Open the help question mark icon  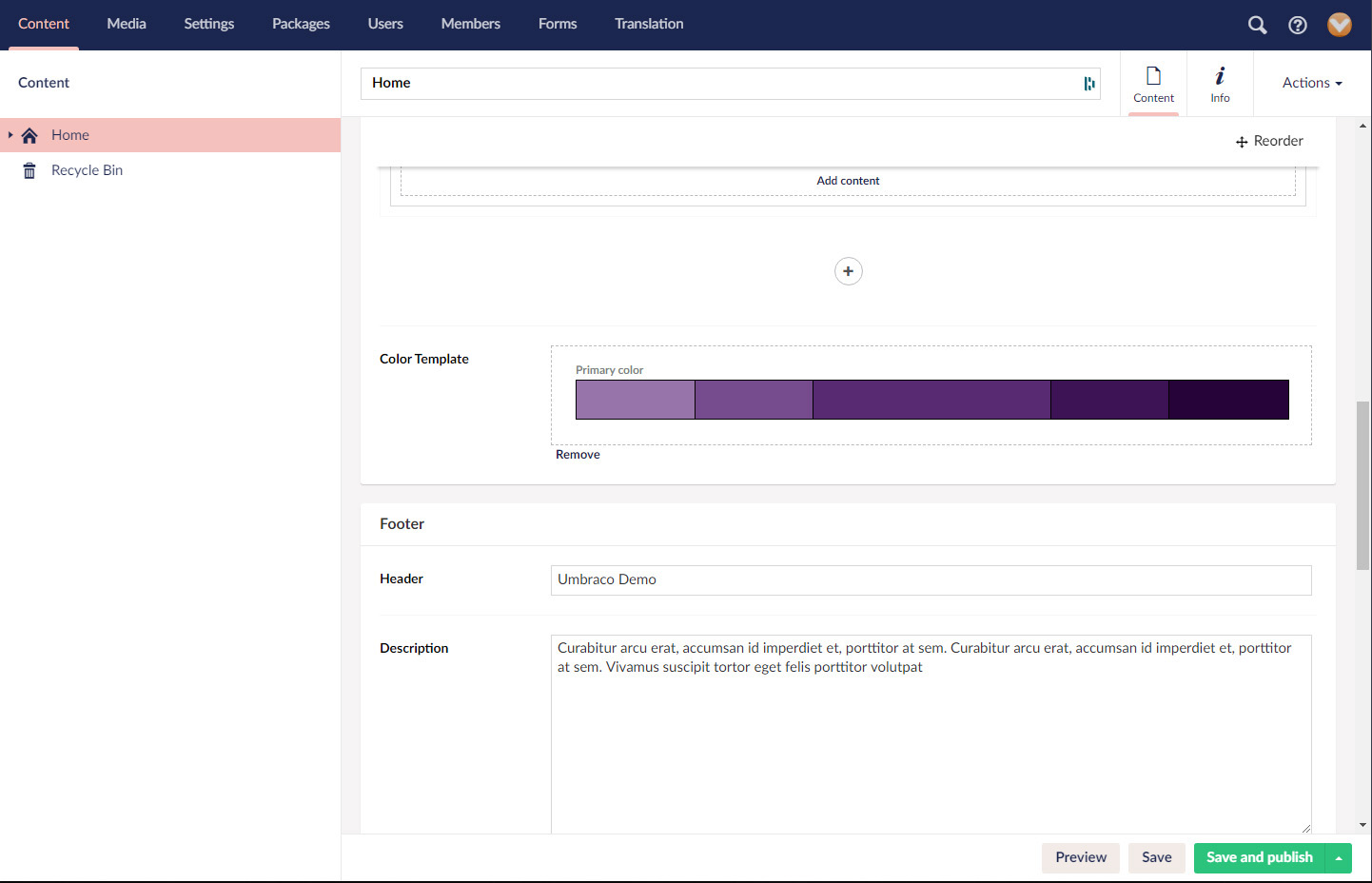tap(1298, 25)
